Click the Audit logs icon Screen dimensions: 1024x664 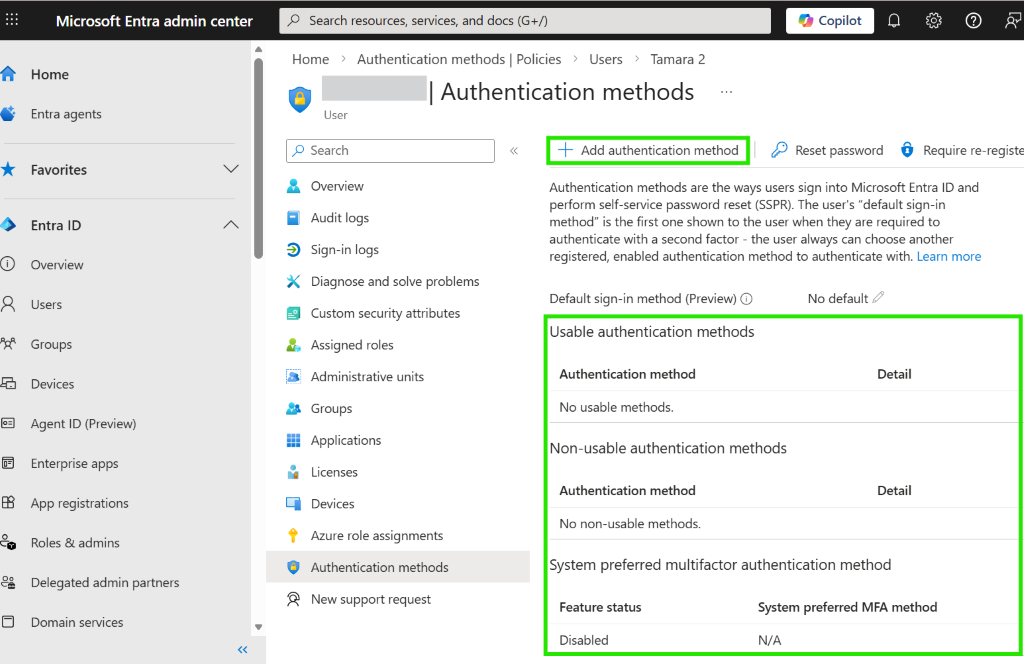click(293, 218)
